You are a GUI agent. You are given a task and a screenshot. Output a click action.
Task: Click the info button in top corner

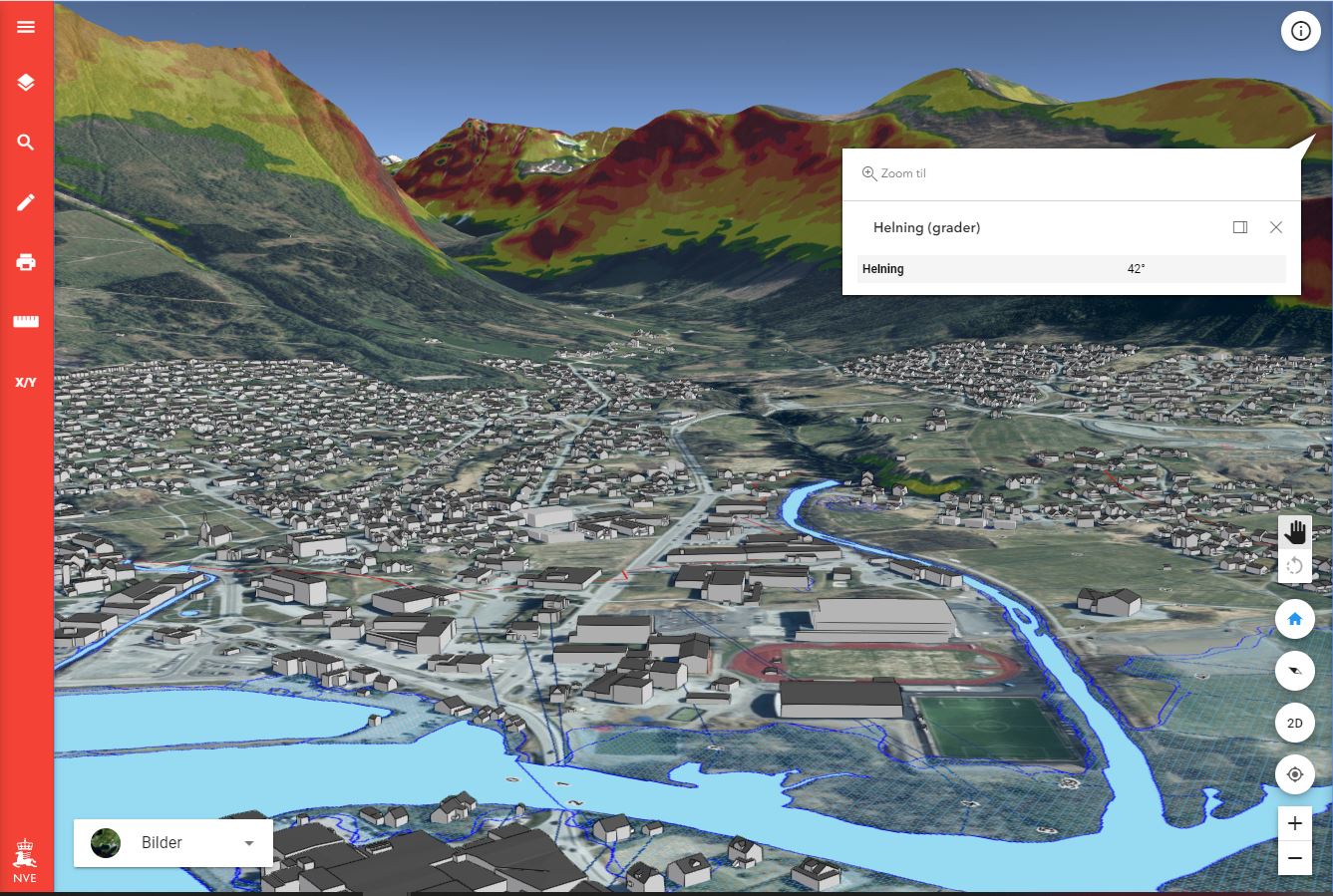coord(1300,31)
